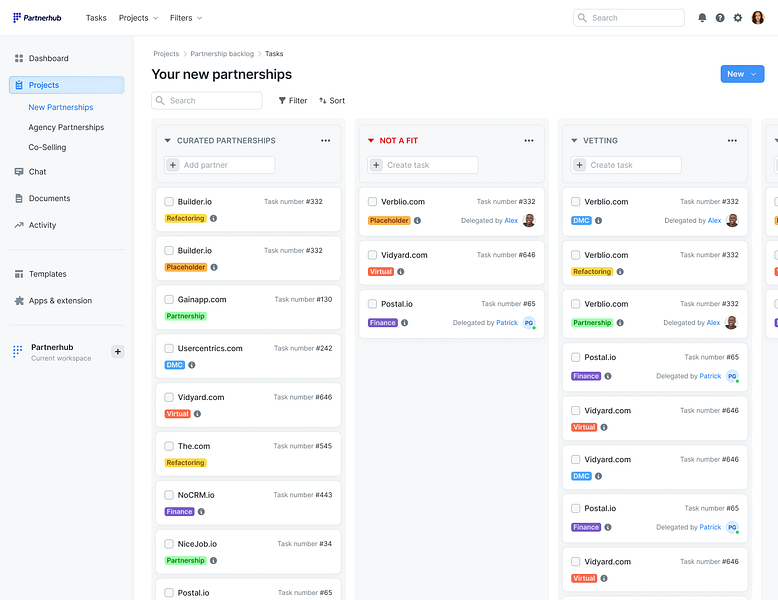Click the Projects breadcrumb link
Viewport: 778px width, 600px height.
pyautogui.click(x=166, y=54)
